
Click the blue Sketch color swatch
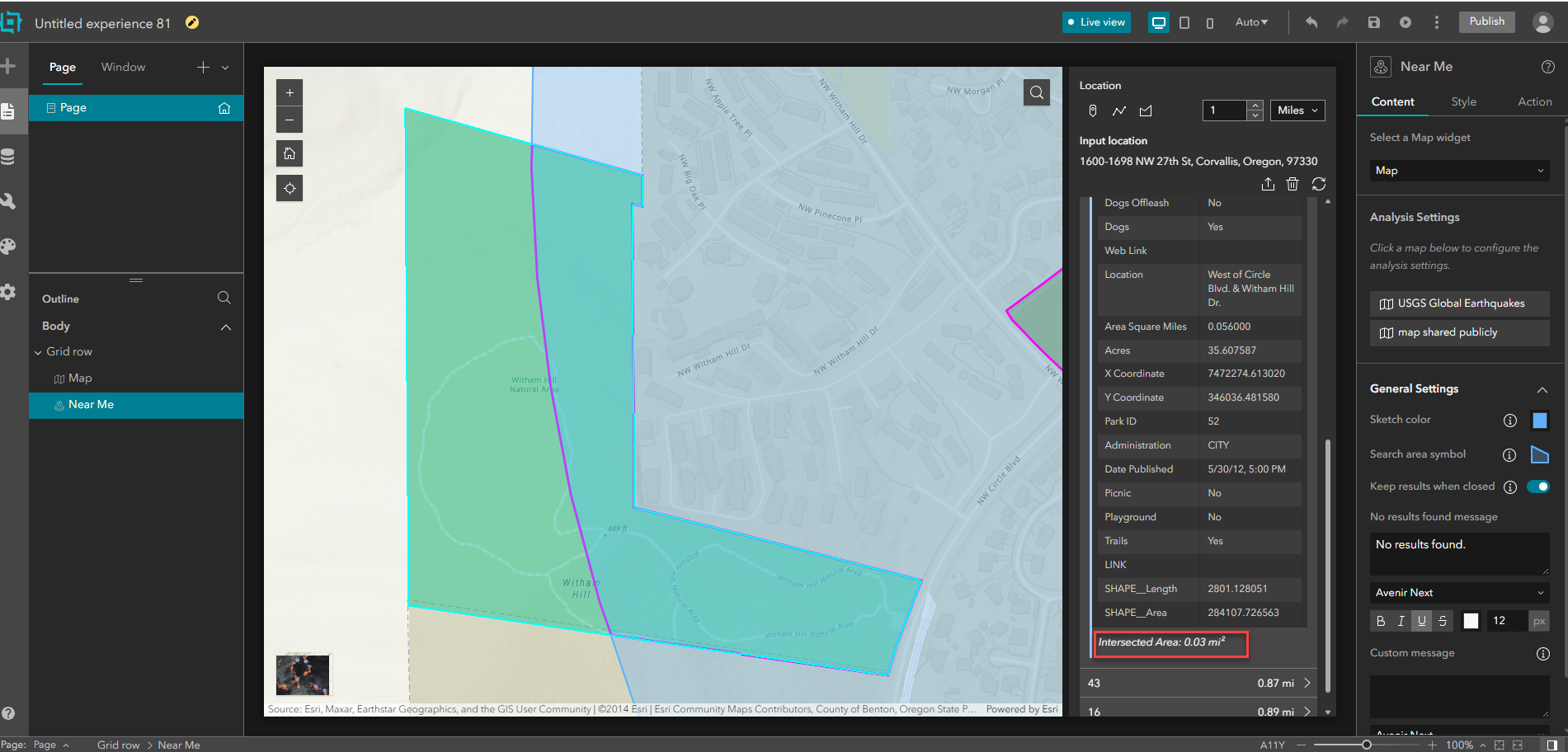1539,421
